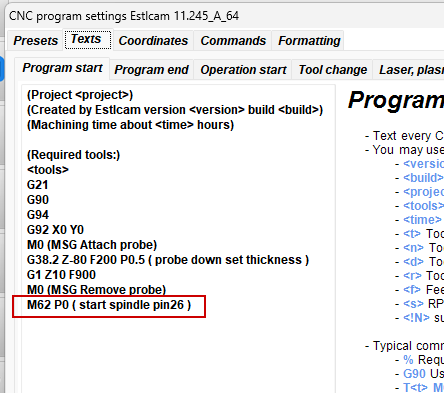Click the <time> placeholder link in help

point(422,220)
